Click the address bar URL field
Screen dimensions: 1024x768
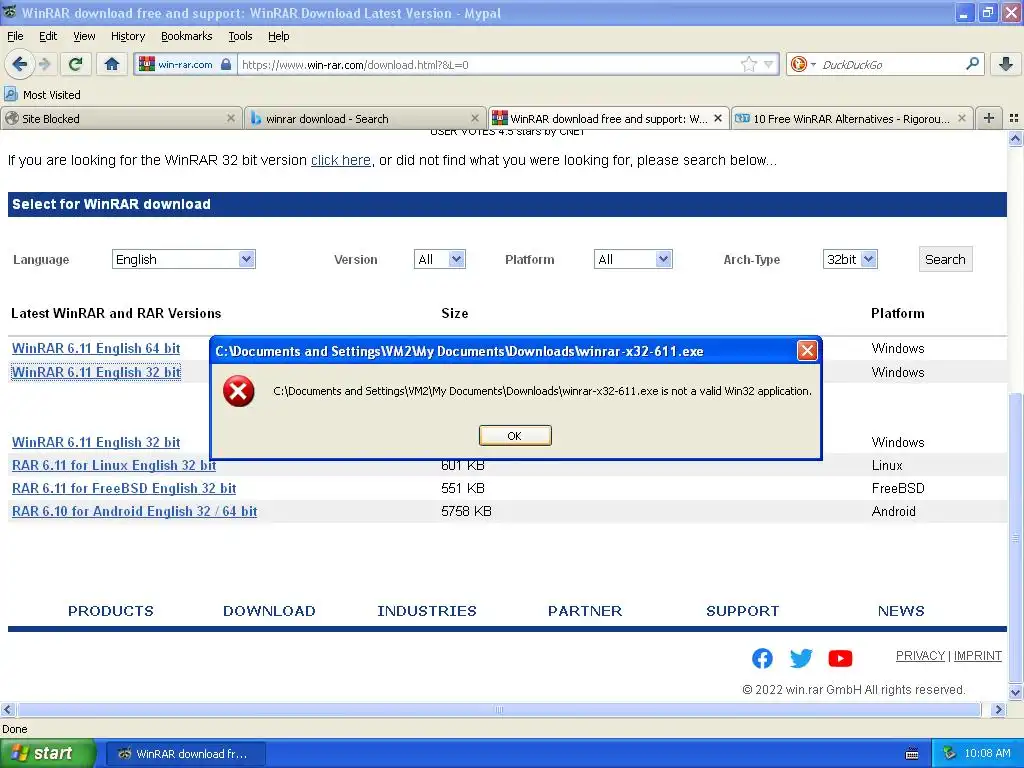pos(490,64)
